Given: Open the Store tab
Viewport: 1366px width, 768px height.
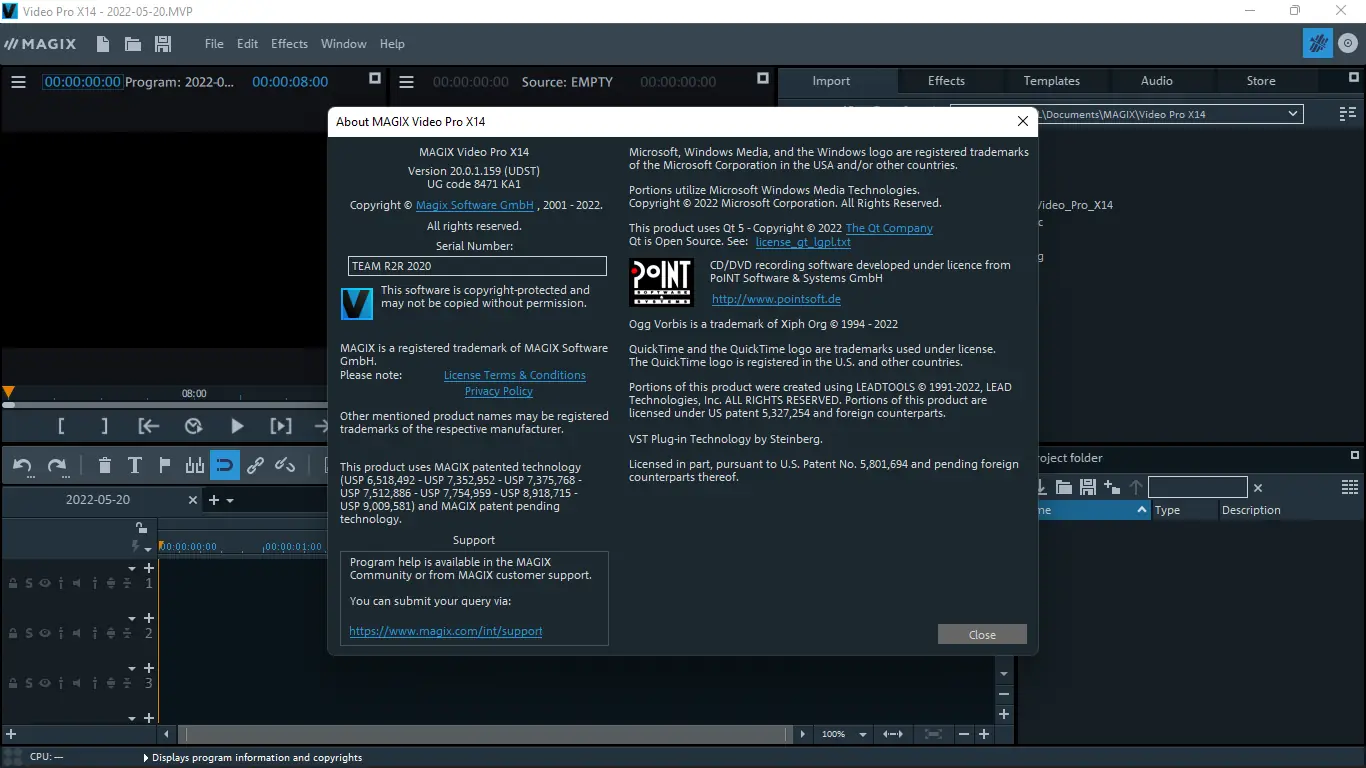Looking at the screenshot, I should [x=1260, y=81].
